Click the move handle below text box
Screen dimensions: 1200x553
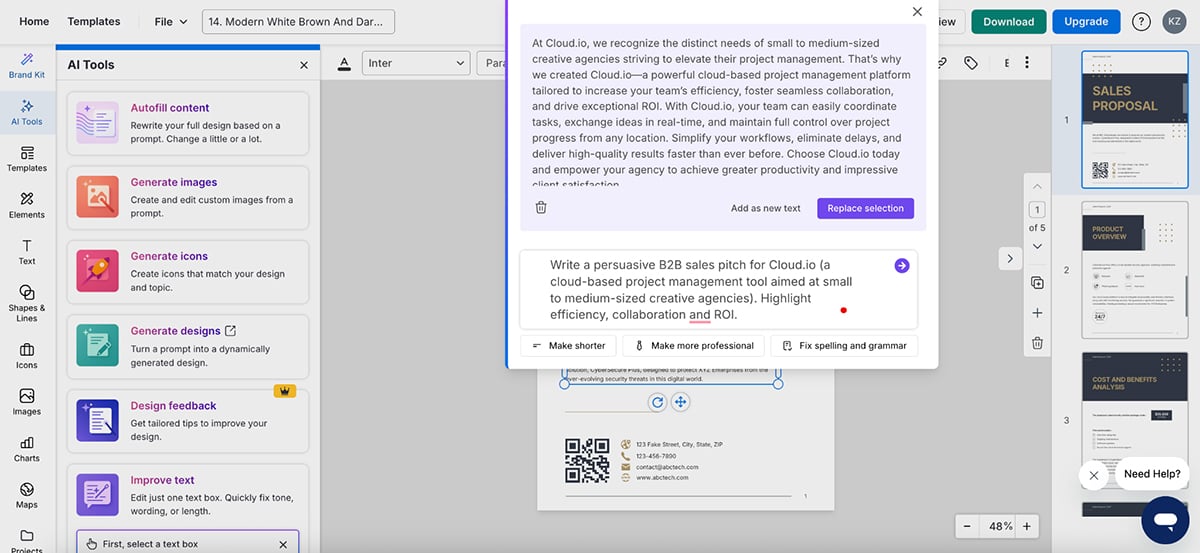680,402
